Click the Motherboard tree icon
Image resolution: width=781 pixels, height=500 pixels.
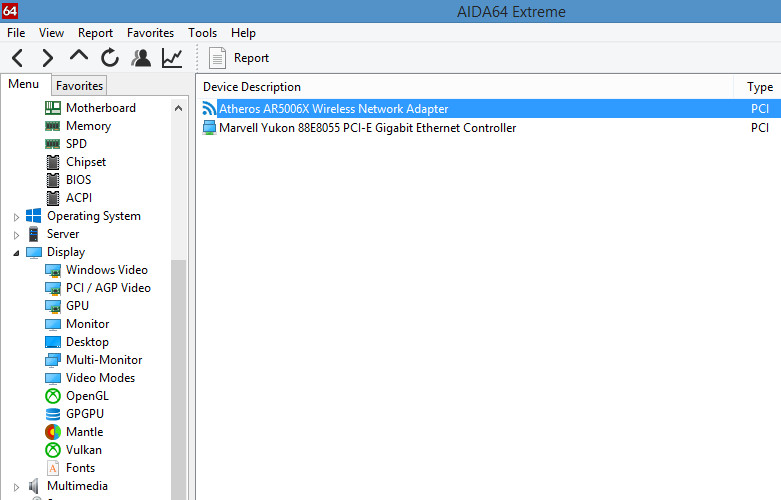click(53, 108)
